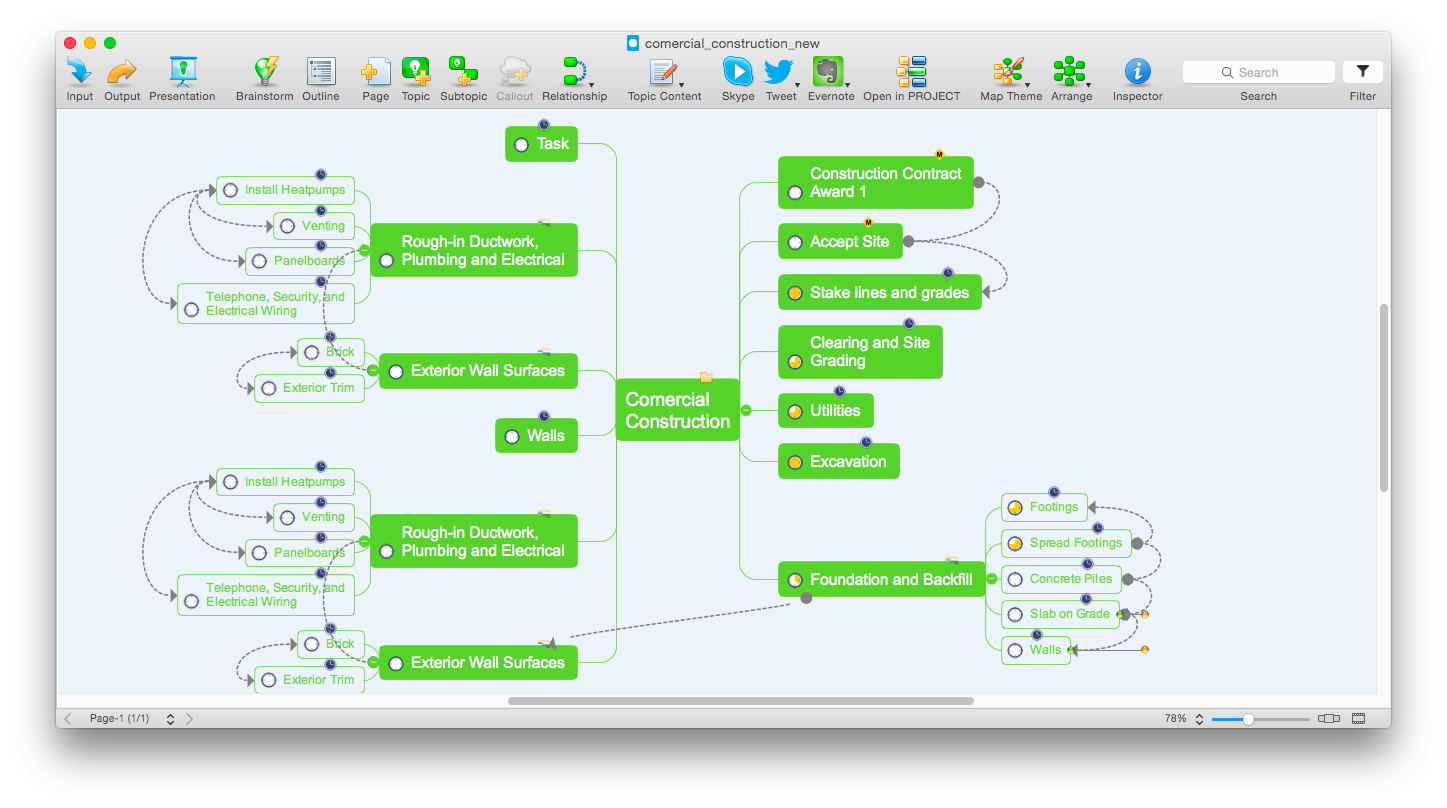Screen dimensions: 1447x808
Task: Go to the next page arrow
Action: click(190, 719)
